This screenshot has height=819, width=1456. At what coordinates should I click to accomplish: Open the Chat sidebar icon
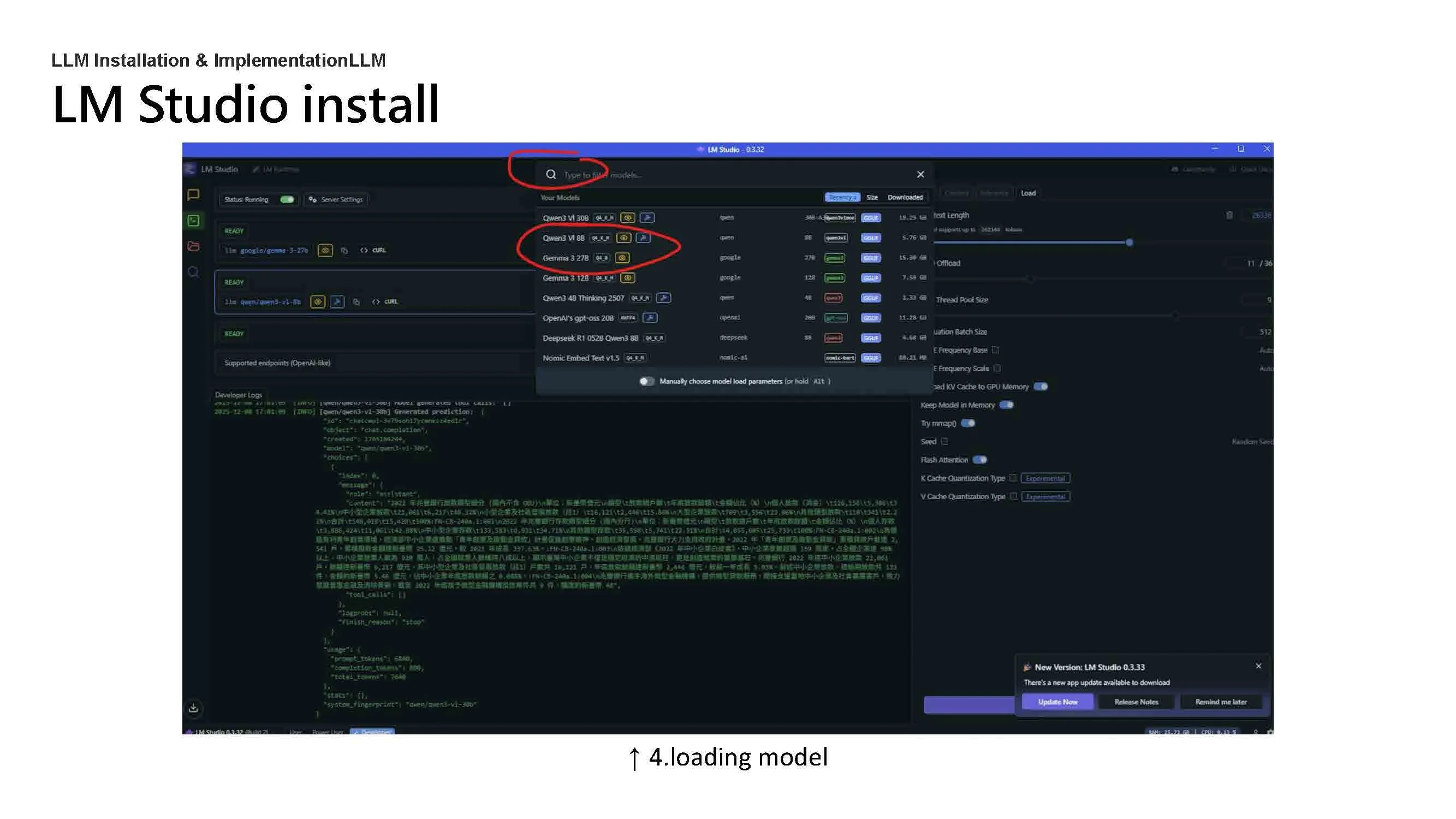tap(193, 194)
